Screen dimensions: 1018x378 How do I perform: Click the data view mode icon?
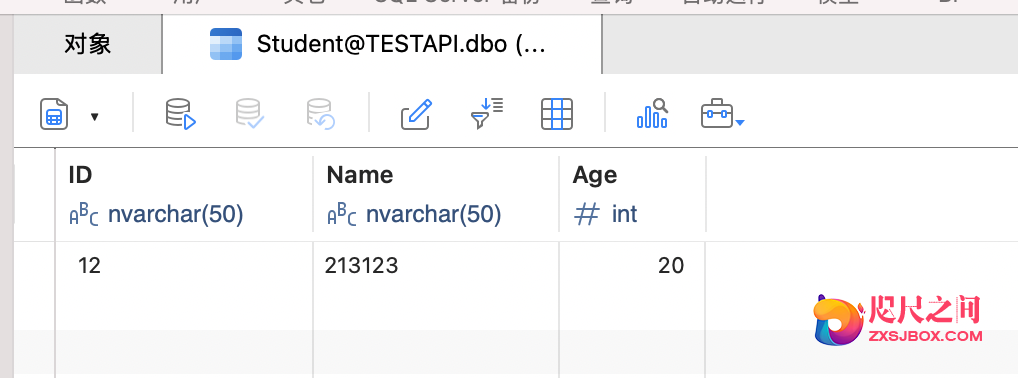pos(54,114)
